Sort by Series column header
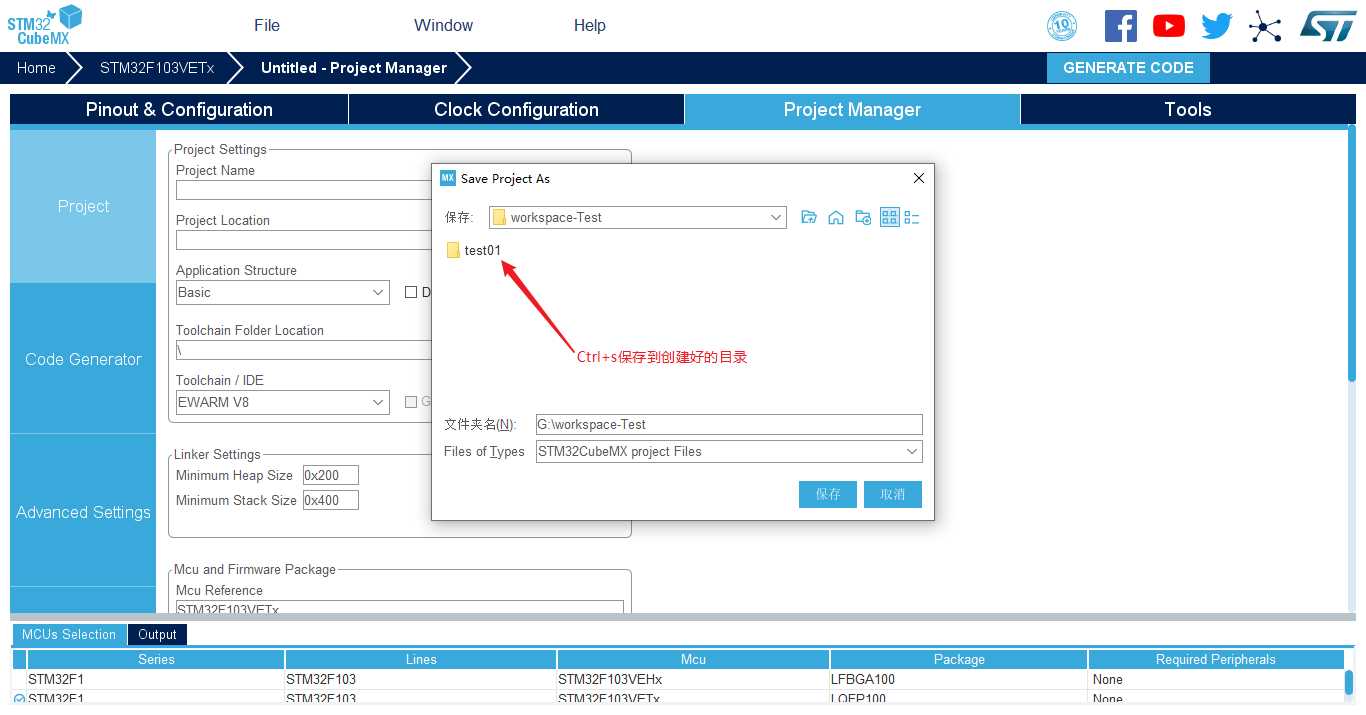 click(156, 659)
